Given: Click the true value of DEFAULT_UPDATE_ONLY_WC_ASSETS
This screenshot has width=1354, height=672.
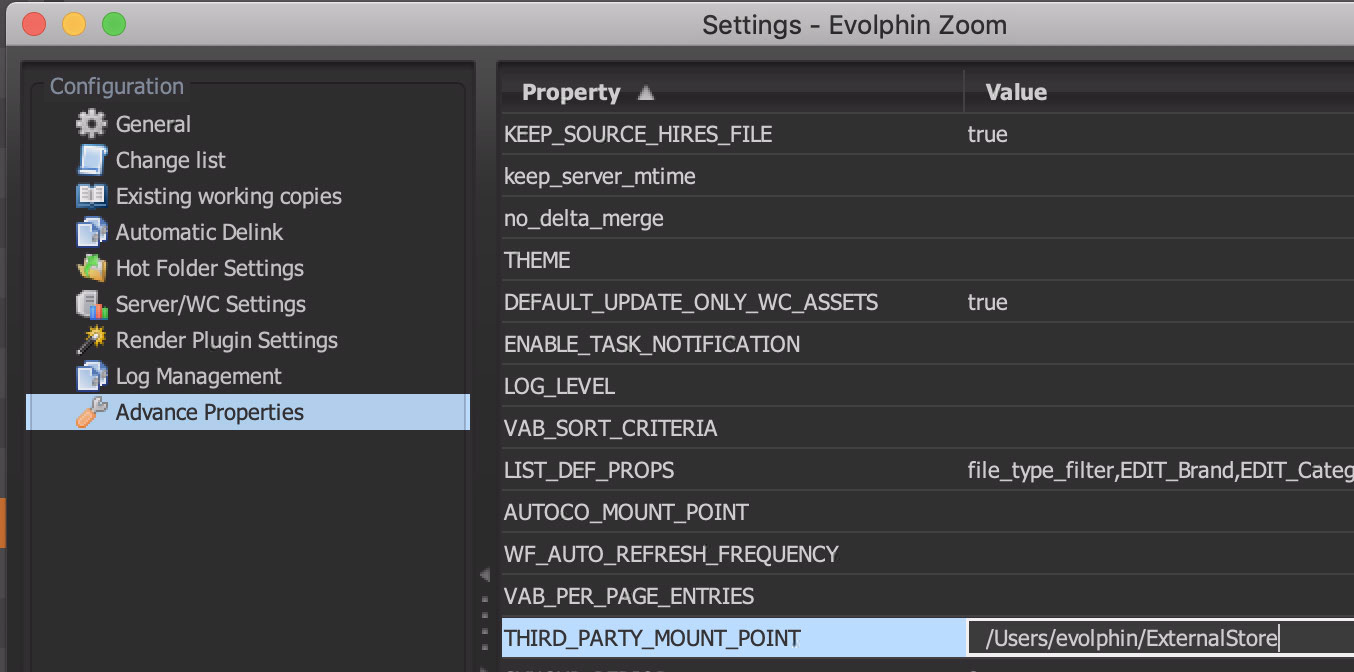Looking at the screenshot, I should coord(987,302).
